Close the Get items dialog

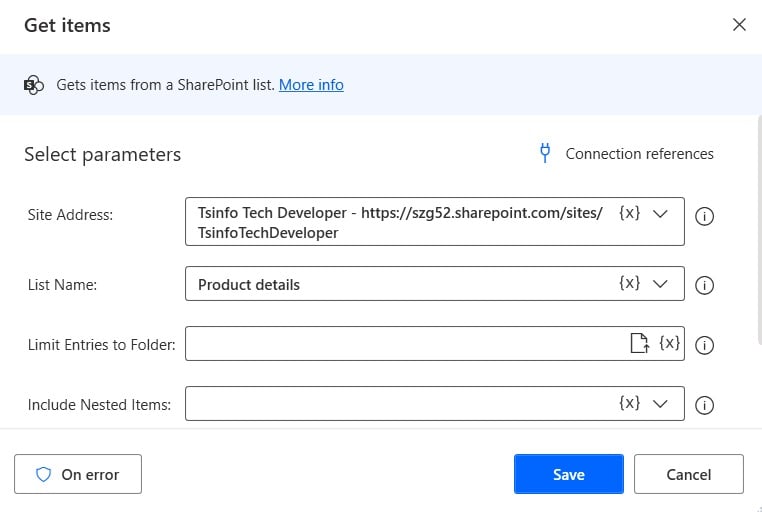coord(739,25)
